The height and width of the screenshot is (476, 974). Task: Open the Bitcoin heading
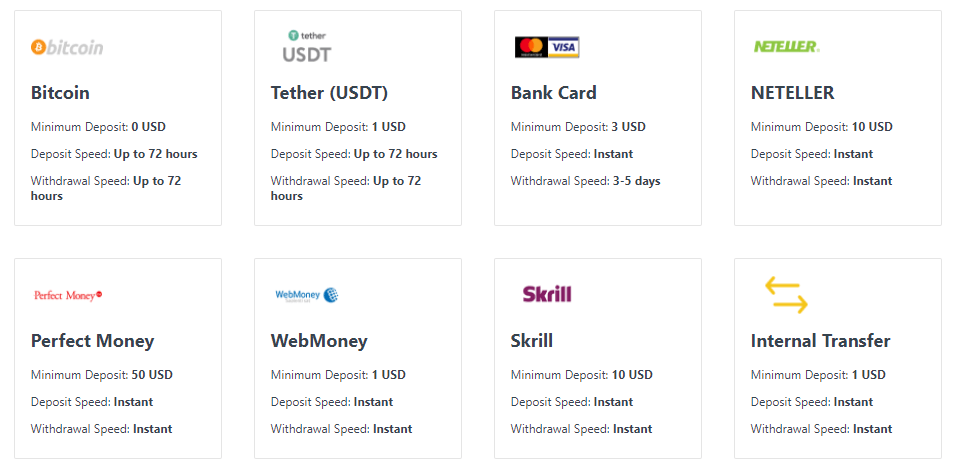coord(60,93)
